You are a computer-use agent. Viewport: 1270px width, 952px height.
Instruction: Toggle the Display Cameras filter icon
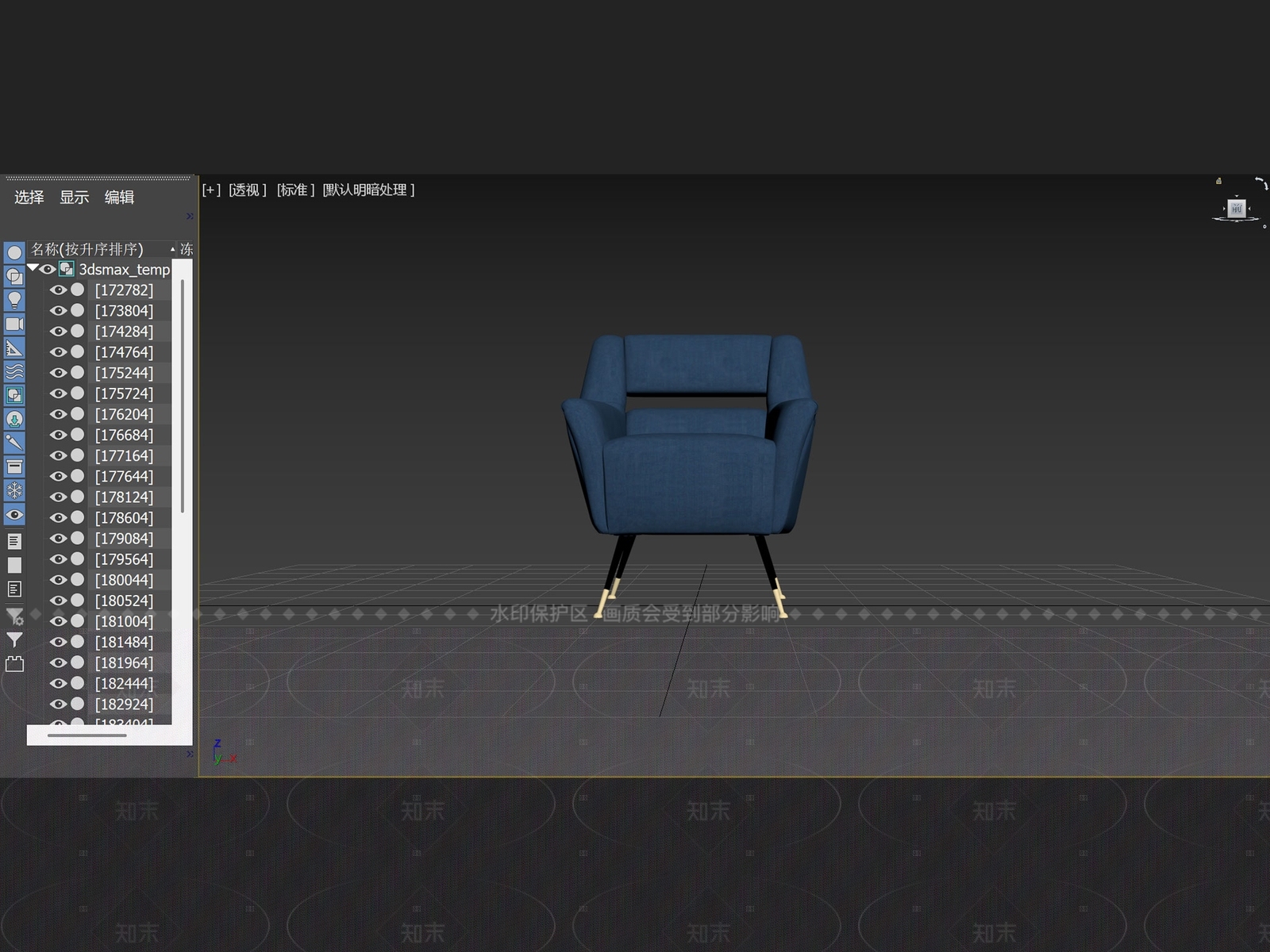(14, 324)
